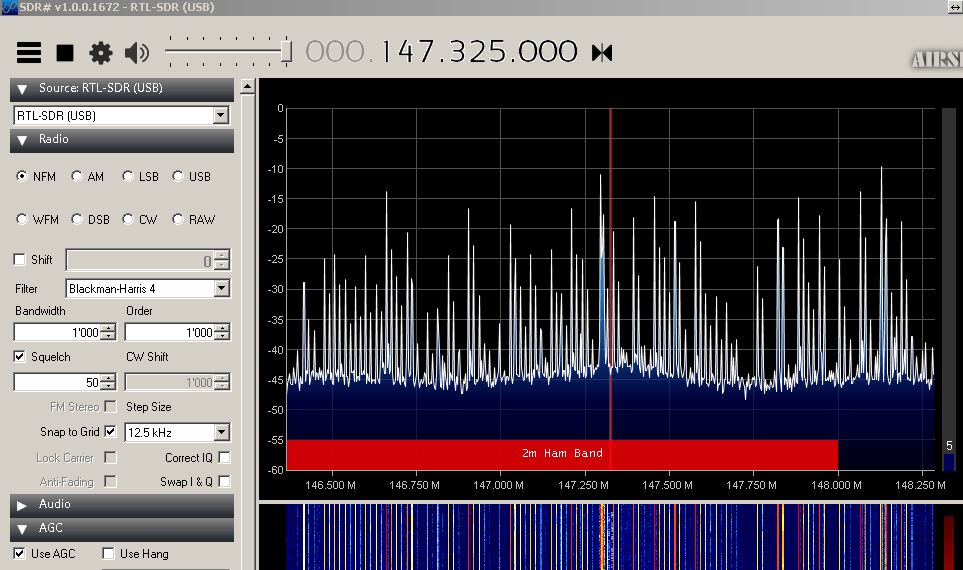The height and width of the screenshot is (570, 963).
Task: Increase Bandwidth with the up stepper arrow
Action: pos(108,328)
